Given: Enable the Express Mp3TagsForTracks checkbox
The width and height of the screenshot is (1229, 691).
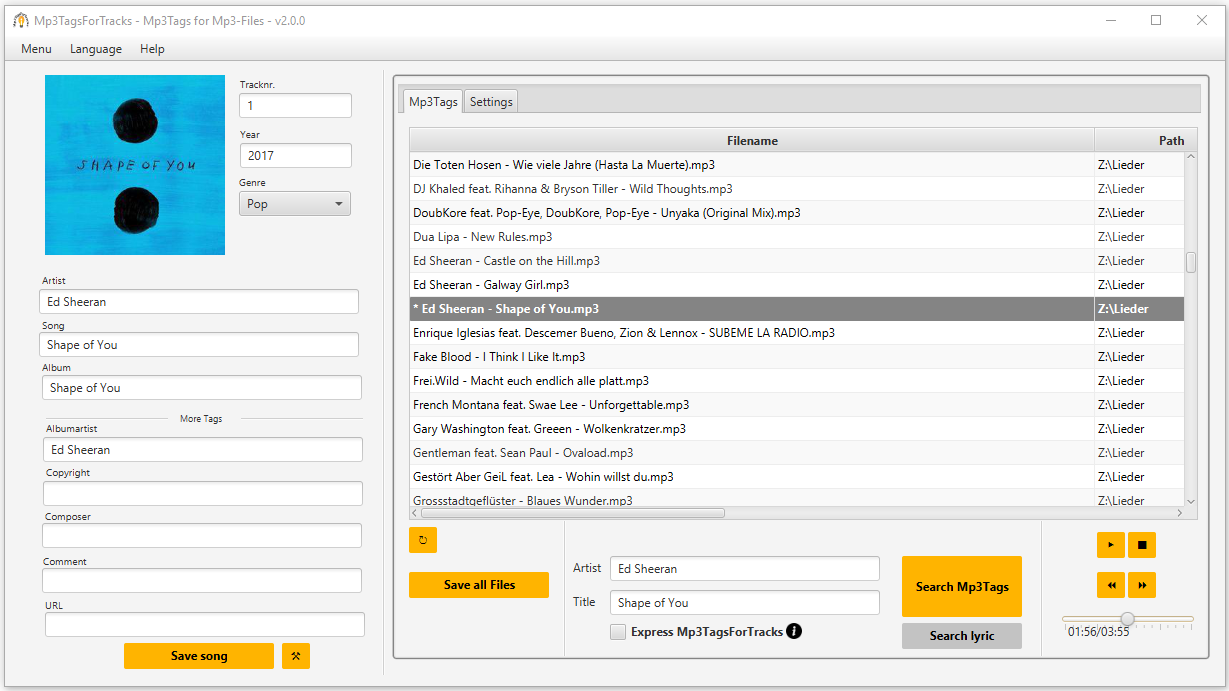Looking at the screenshot, I should point(618,632).
